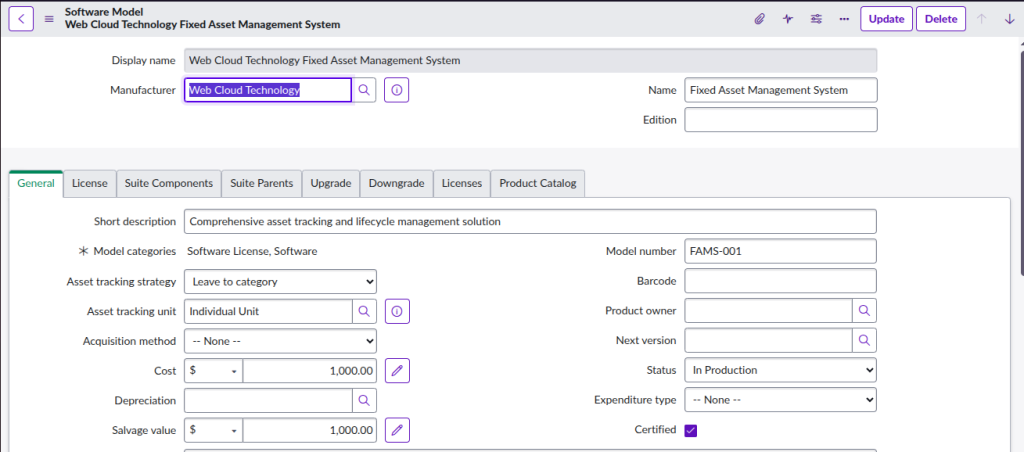Image resolution: width=1024 pixels, height=452 pixels.
Task: Click the back arrow button
Action: [21, 19]
